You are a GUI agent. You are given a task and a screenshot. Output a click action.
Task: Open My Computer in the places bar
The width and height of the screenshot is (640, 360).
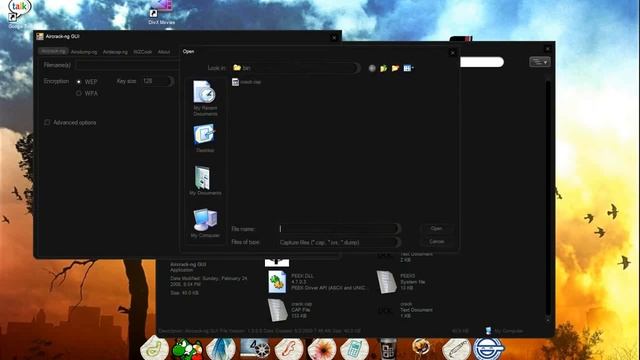205,223
